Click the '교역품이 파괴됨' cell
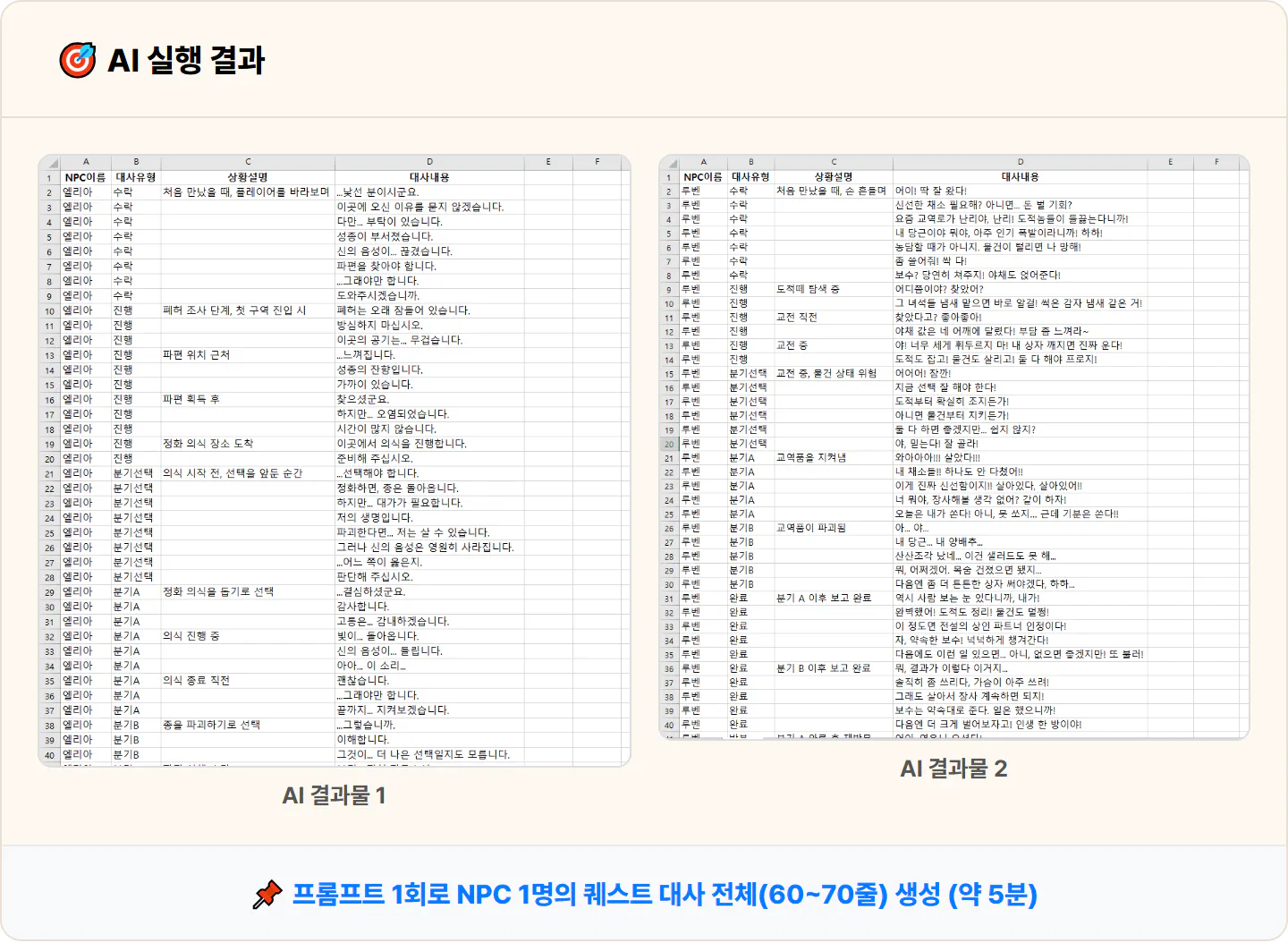 tap(834, 528)
